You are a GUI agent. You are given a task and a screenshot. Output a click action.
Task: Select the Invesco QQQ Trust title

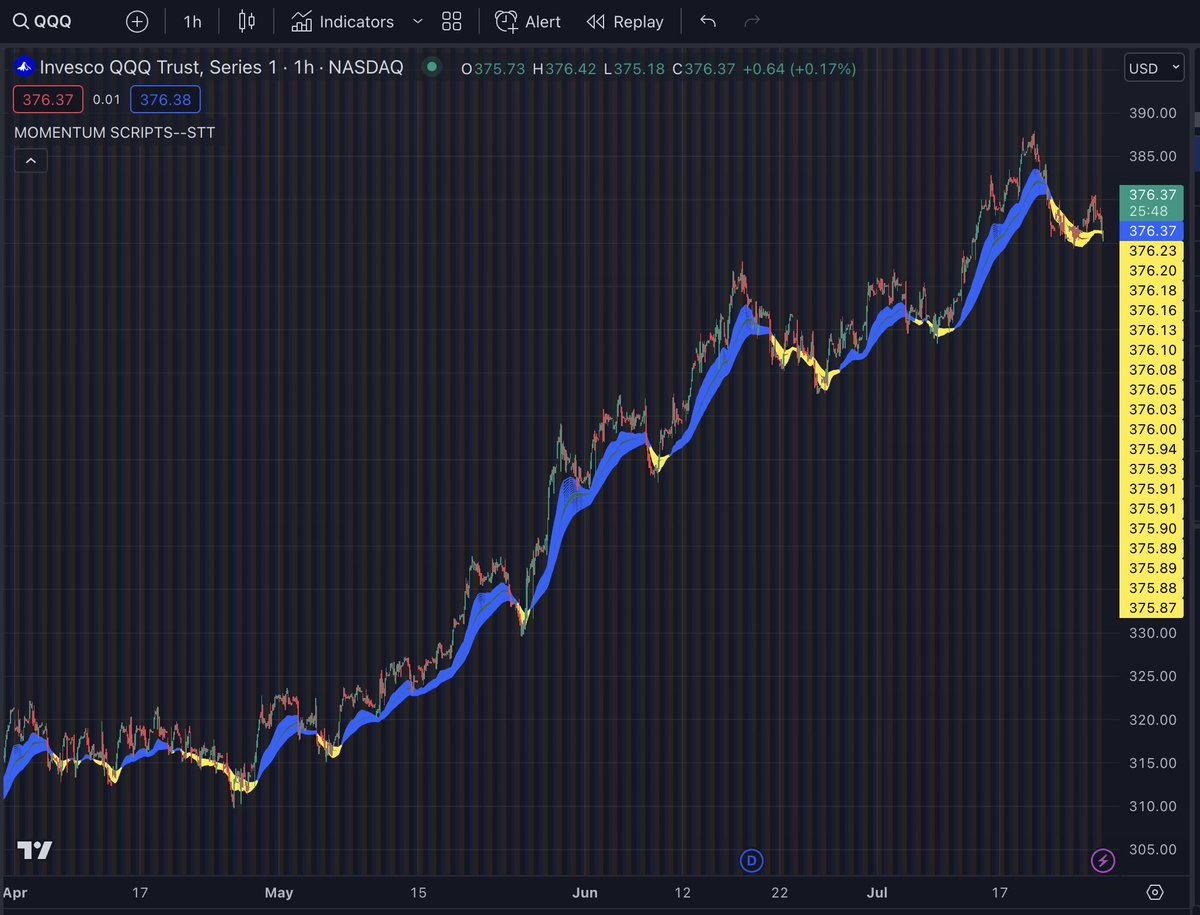coord(221,68)
